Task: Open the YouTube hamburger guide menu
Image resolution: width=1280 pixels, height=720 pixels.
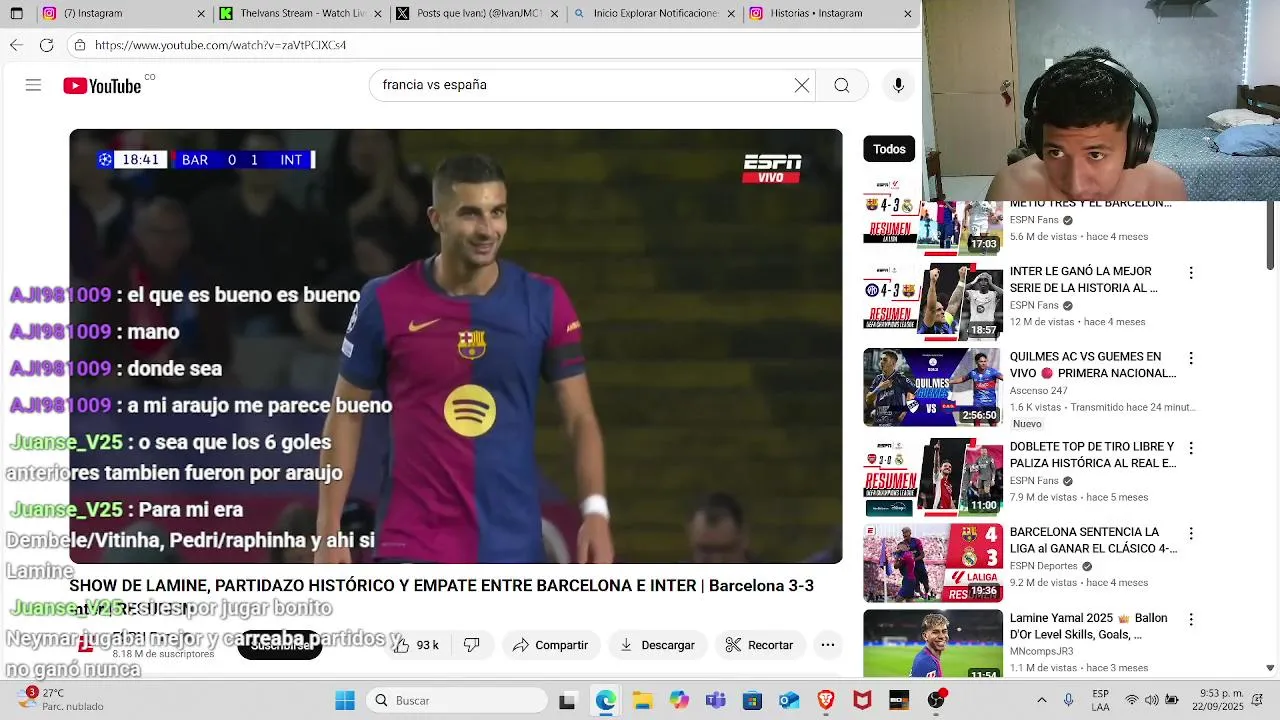Action: pos(33,85)
